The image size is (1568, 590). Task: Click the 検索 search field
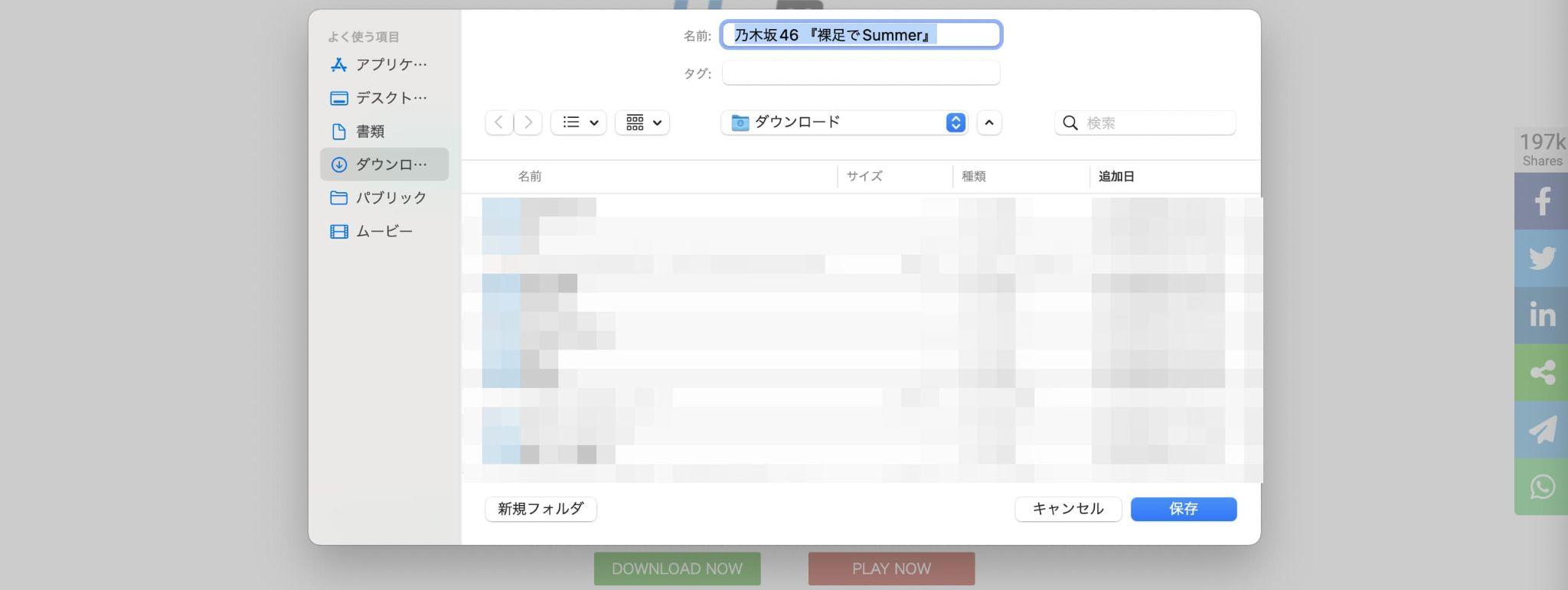tap(1145, 122)
